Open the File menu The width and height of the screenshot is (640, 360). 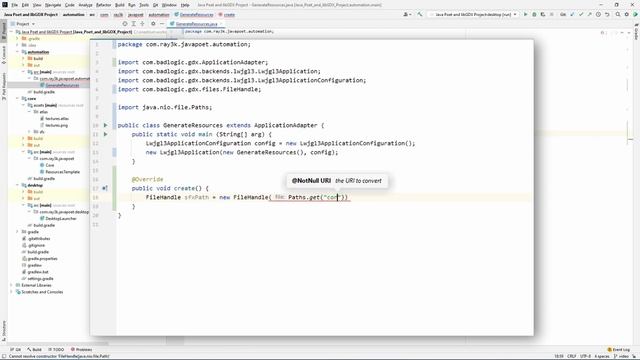(14, 5)
